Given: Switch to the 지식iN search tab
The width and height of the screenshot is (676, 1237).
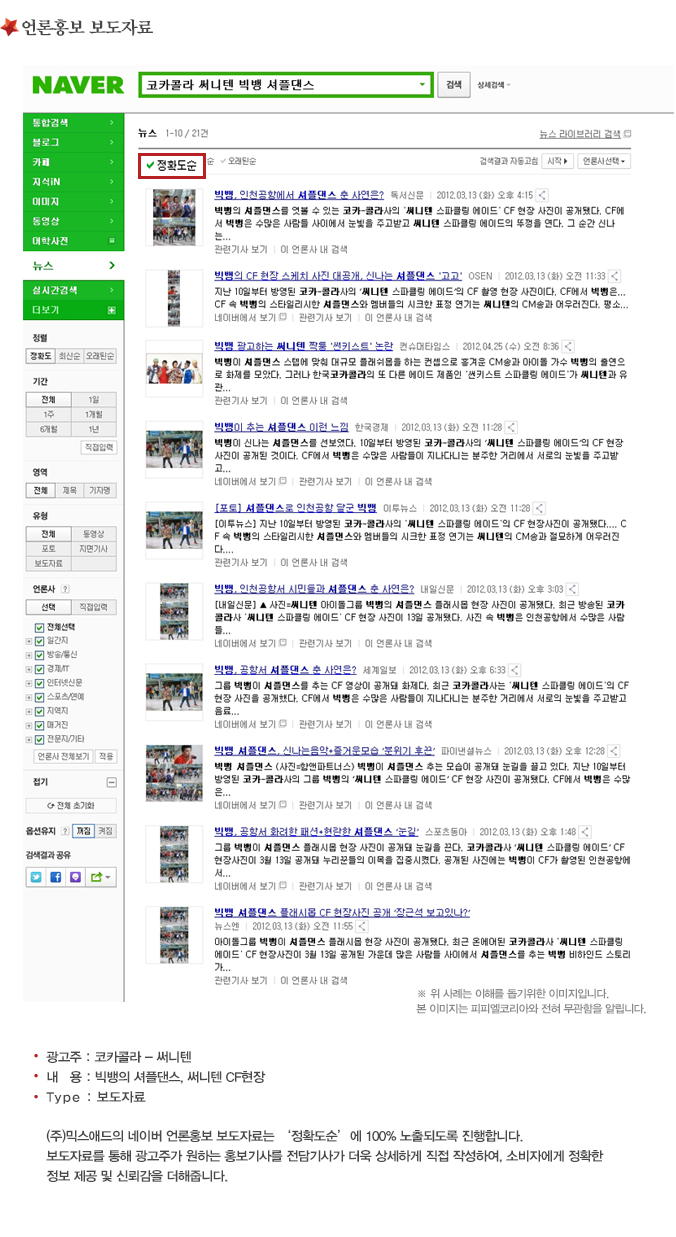Looking at the screenshot, I should 72,181.
